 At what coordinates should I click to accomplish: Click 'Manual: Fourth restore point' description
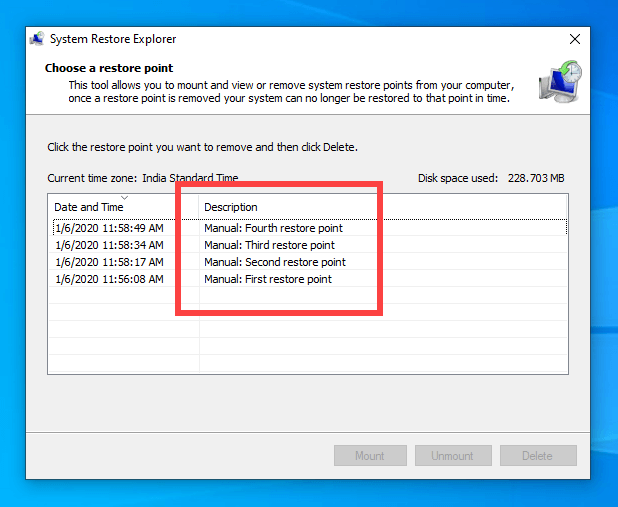point(273,228)
